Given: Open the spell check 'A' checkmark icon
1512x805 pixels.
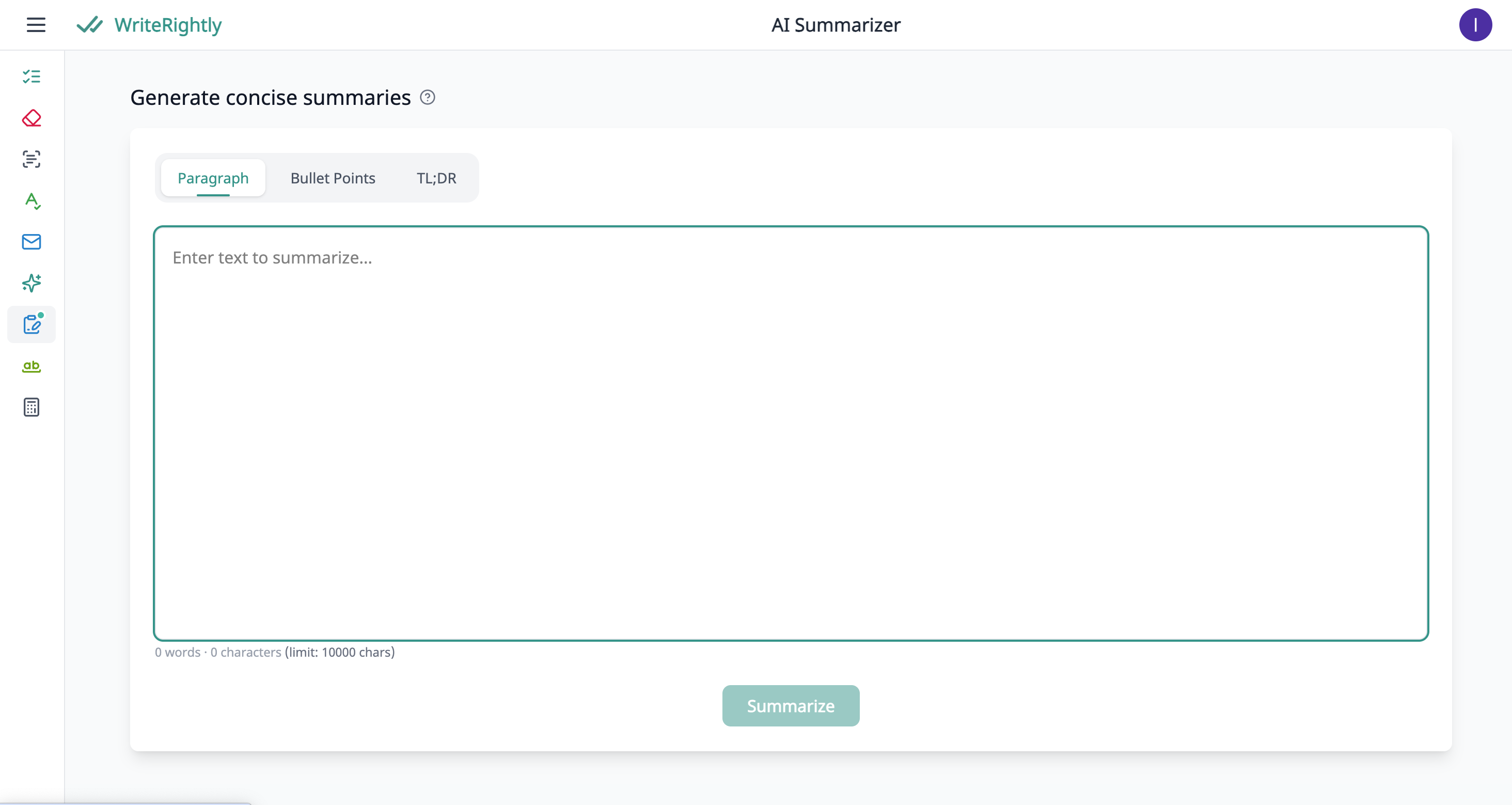Looking at the screenshot, I should pos(31,201).
